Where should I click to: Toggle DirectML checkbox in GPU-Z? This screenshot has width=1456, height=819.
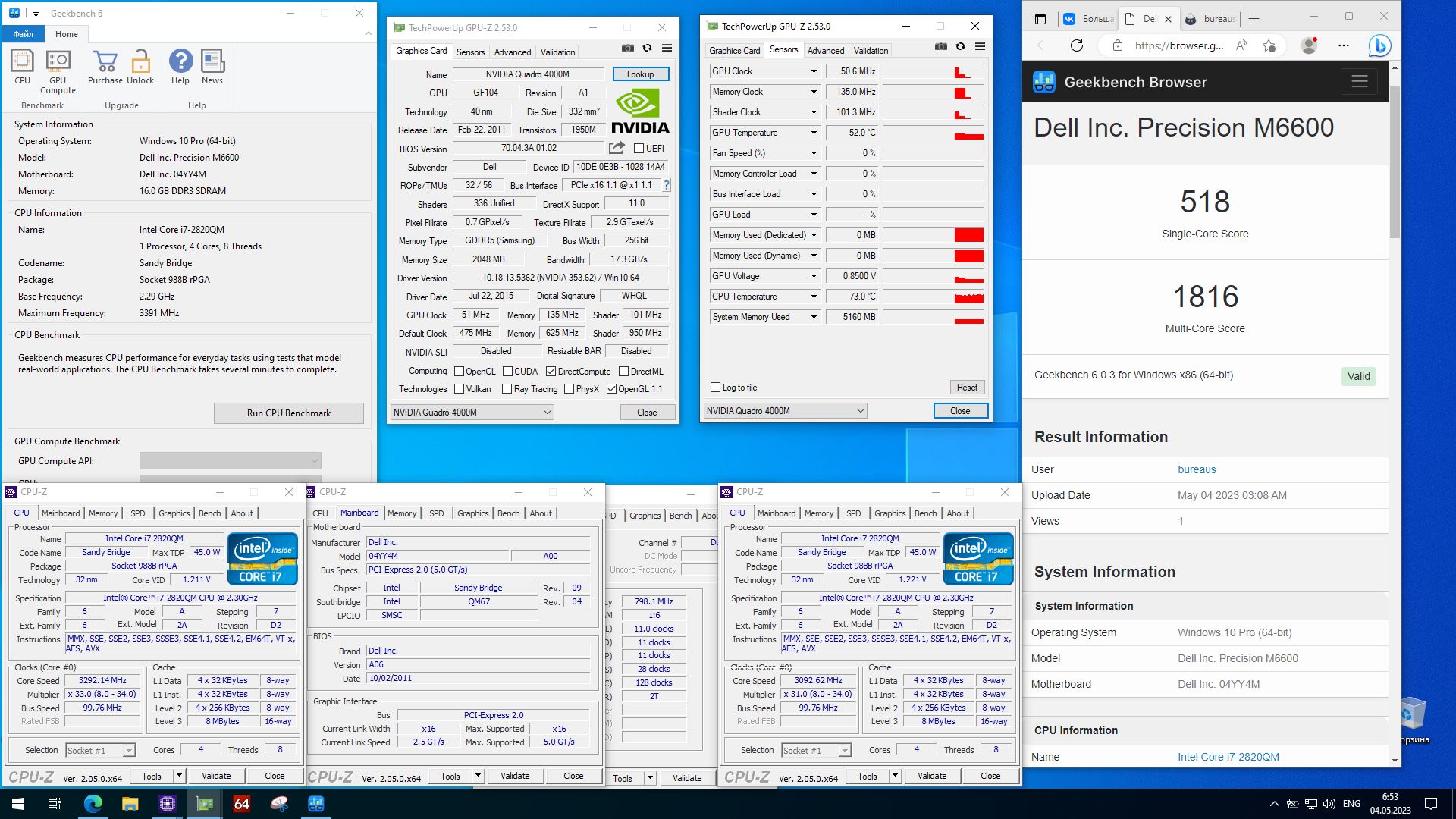(x=623, y=372)
